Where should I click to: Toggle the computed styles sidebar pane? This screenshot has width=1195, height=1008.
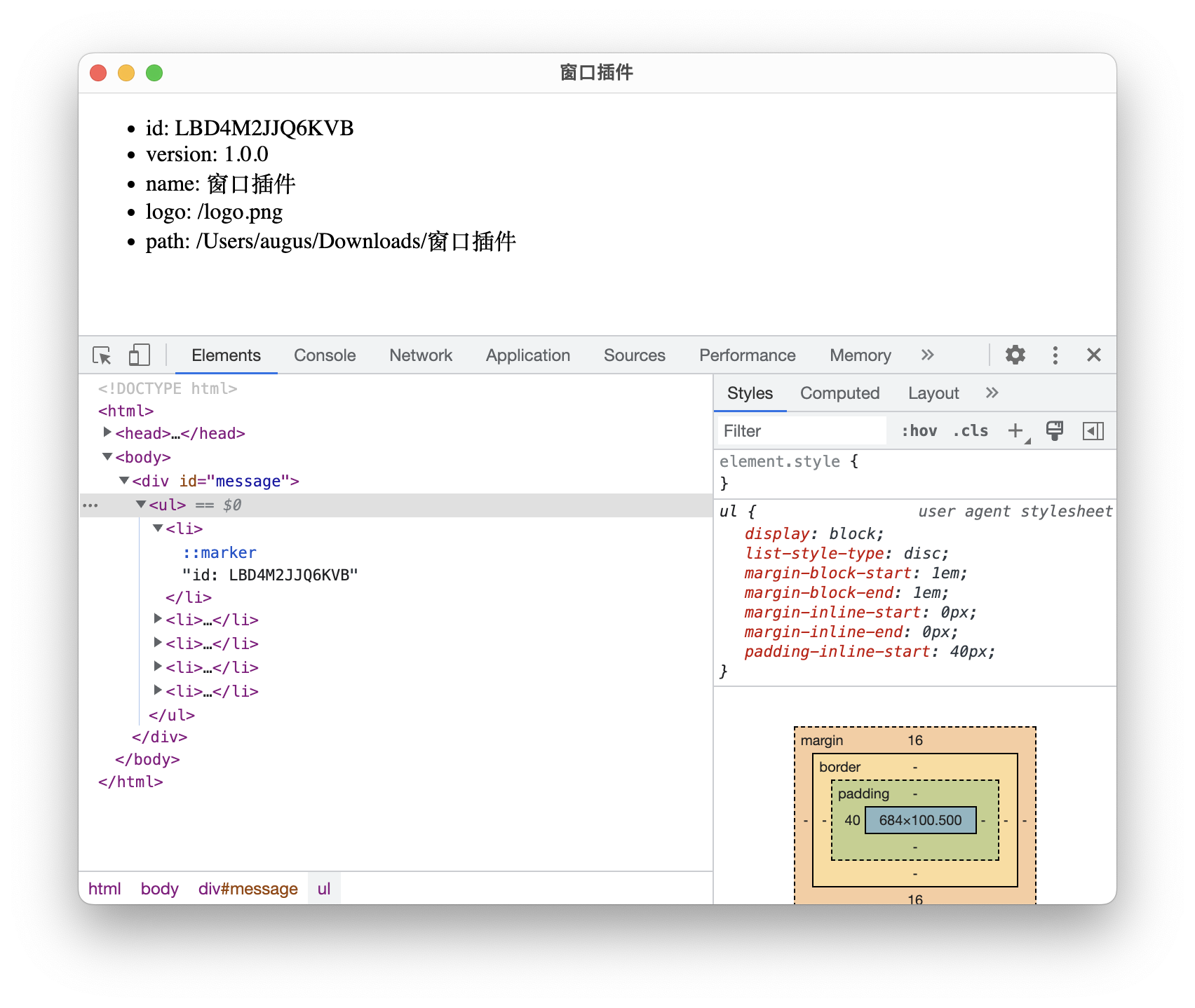tap(1093, 431)
